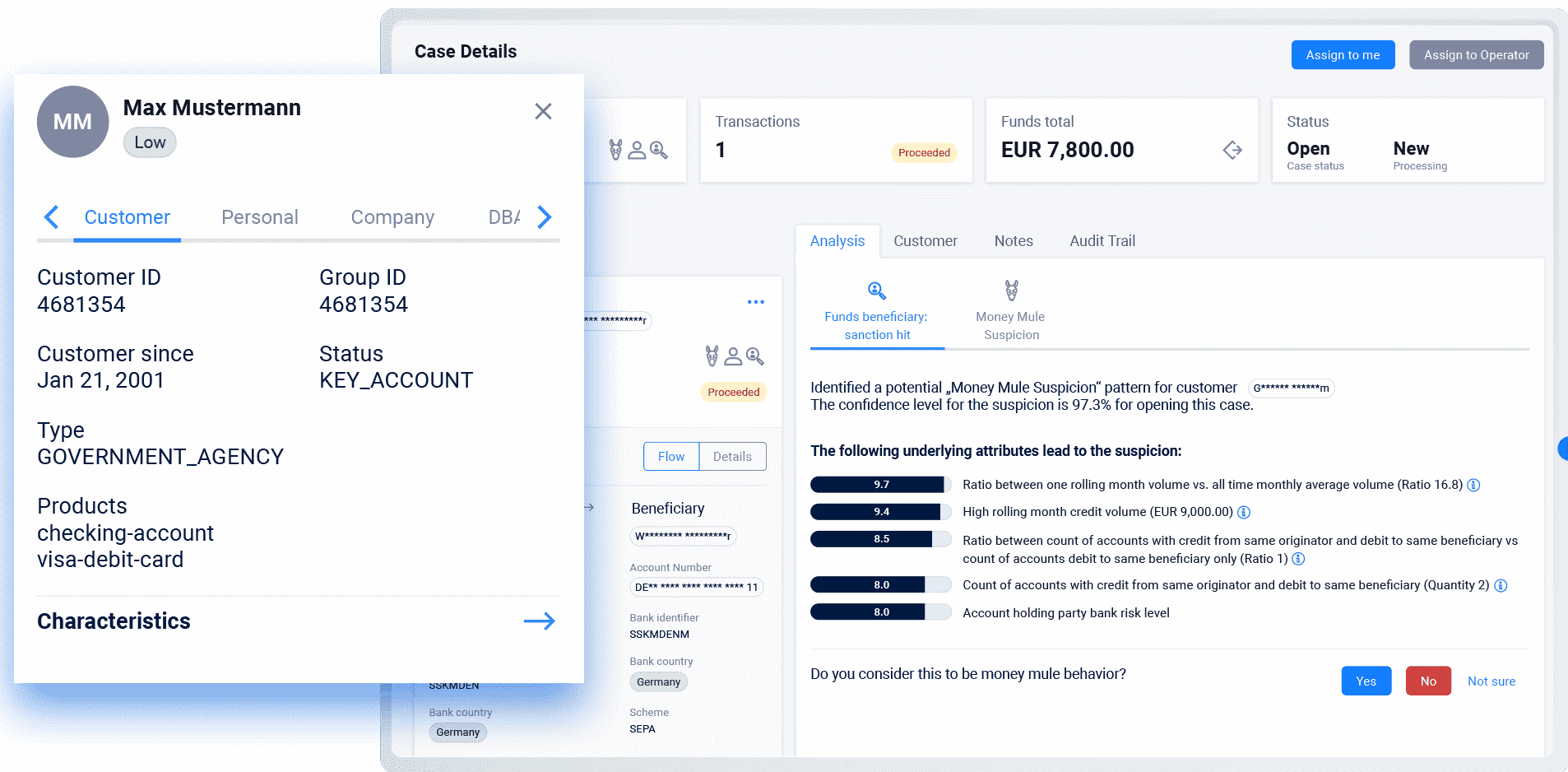Answer No to money mule behavior
Image resolution: width=1568 pixels, height=772 pixels.
pyautogui.click(x=1428, y=681)
